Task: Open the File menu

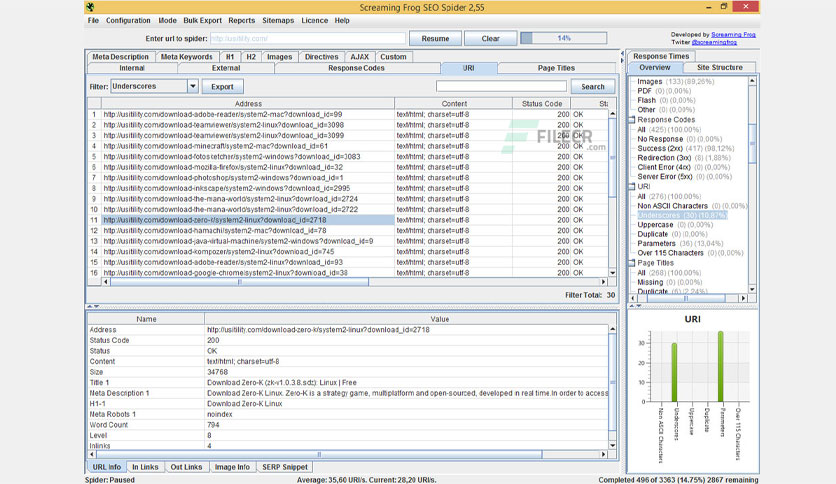Action: point(93,20)
